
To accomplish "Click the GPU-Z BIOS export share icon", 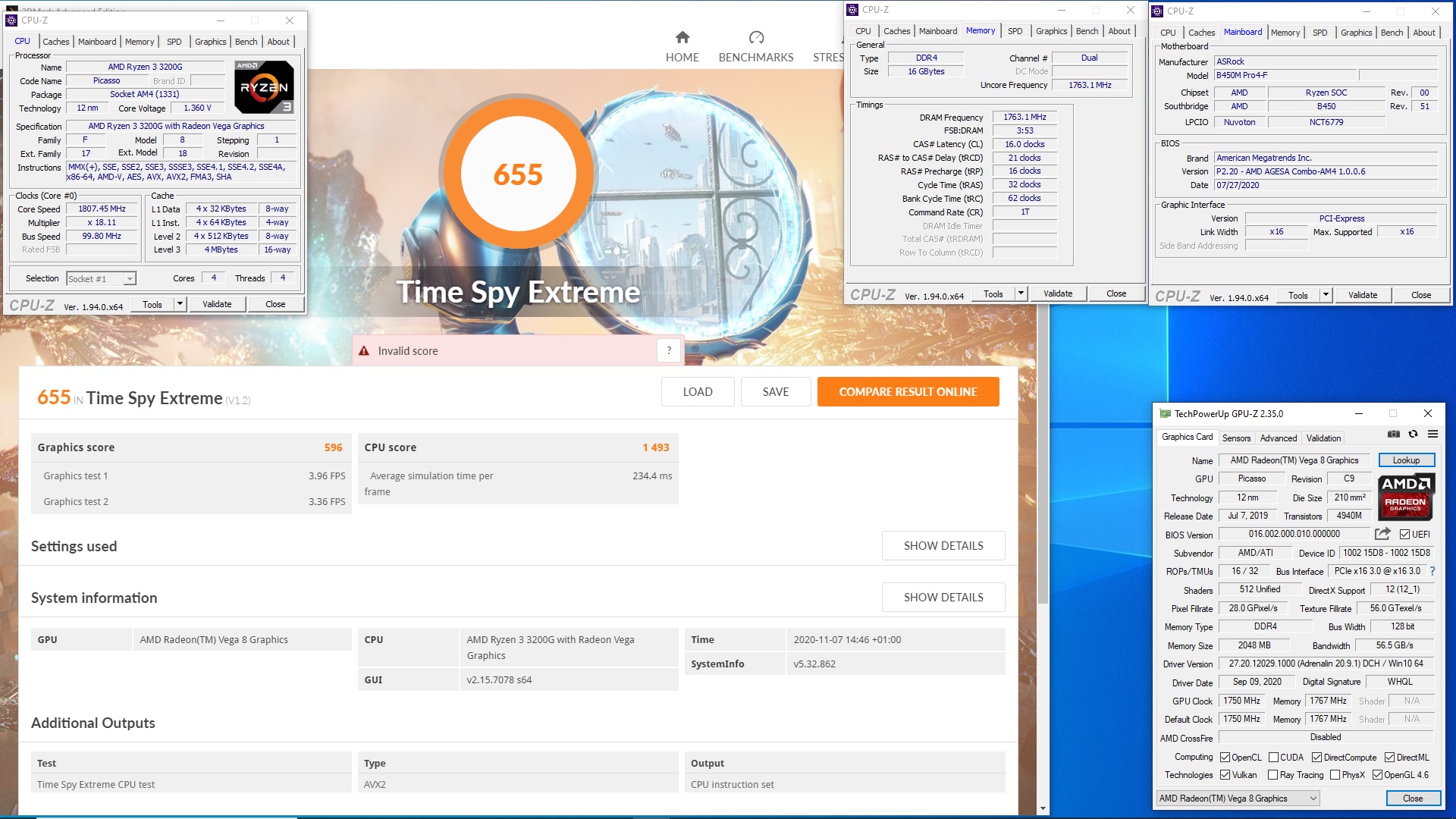I will (x=1382, y=534).
